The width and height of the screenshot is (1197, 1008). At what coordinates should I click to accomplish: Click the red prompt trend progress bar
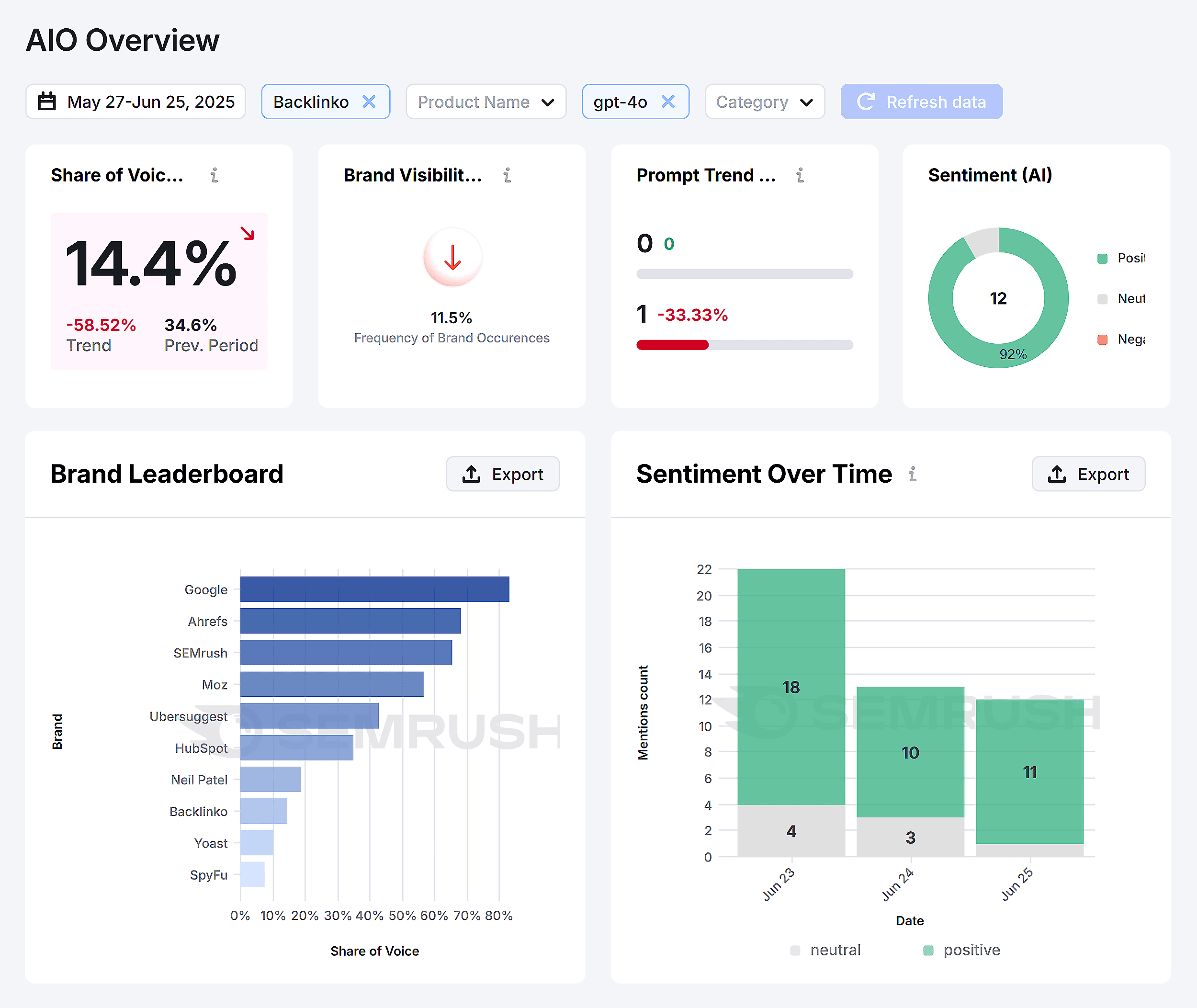point(673,345)
